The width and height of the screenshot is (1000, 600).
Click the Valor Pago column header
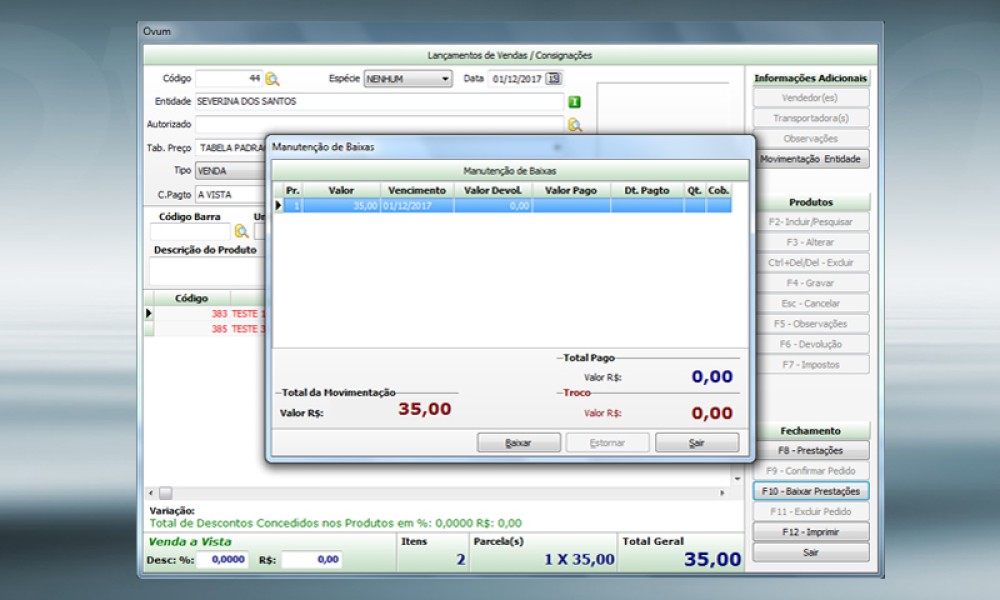tap(571, 190)
